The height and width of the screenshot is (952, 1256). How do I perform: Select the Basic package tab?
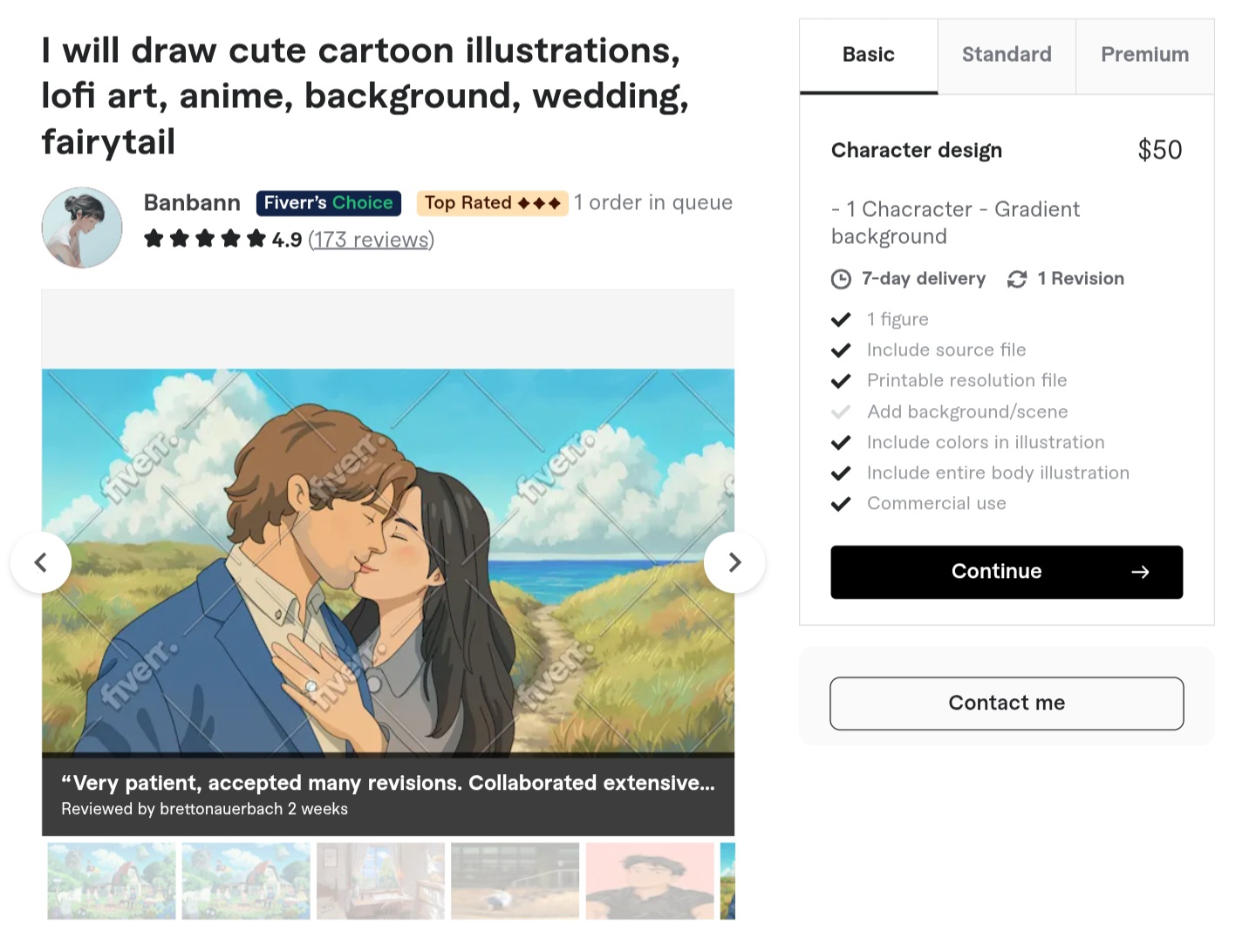868,55
